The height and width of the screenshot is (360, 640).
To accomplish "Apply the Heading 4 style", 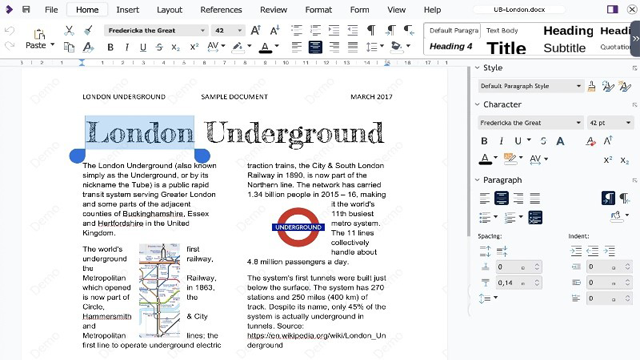I will (x=451, y=47).
